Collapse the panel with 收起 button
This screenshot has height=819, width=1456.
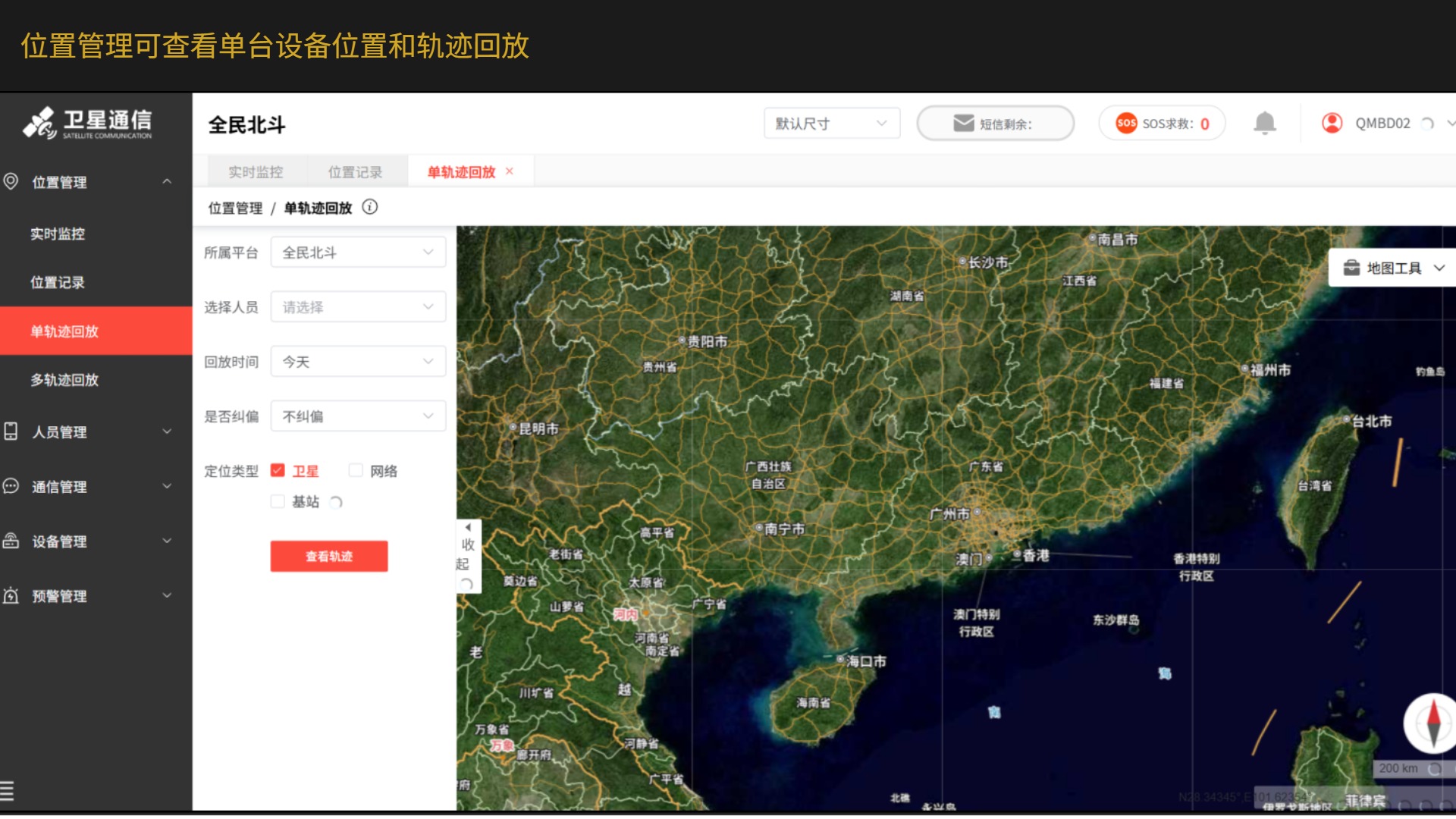467,554
